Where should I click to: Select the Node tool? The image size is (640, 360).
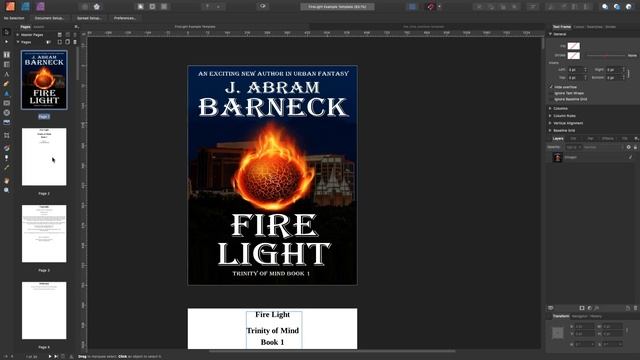[6, 42]
